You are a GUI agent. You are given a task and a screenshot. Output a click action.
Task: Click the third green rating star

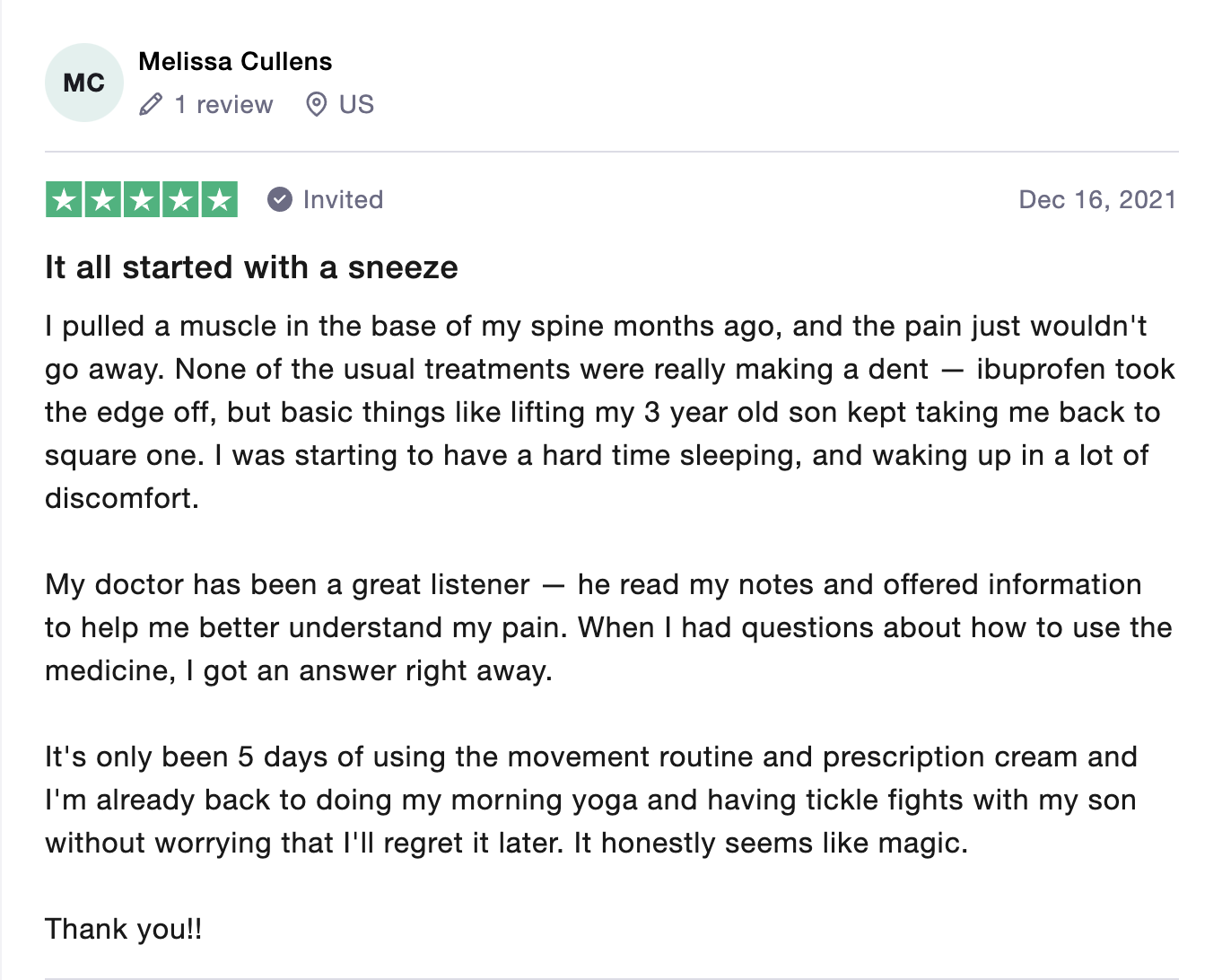point(142,199)
